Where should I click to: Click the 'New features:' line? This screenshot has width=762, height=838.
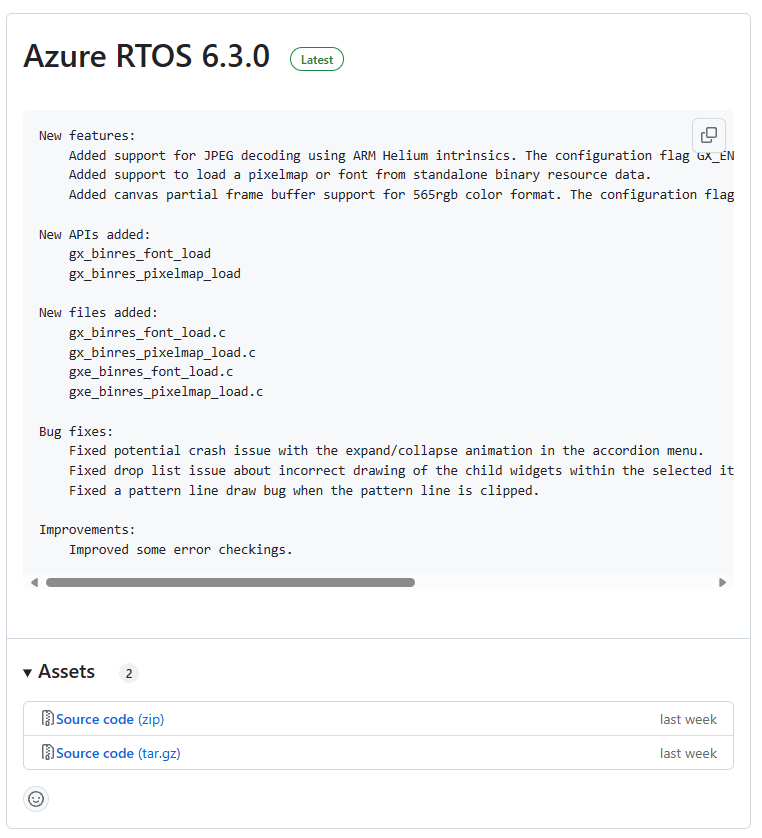click(x=87, y=136)
